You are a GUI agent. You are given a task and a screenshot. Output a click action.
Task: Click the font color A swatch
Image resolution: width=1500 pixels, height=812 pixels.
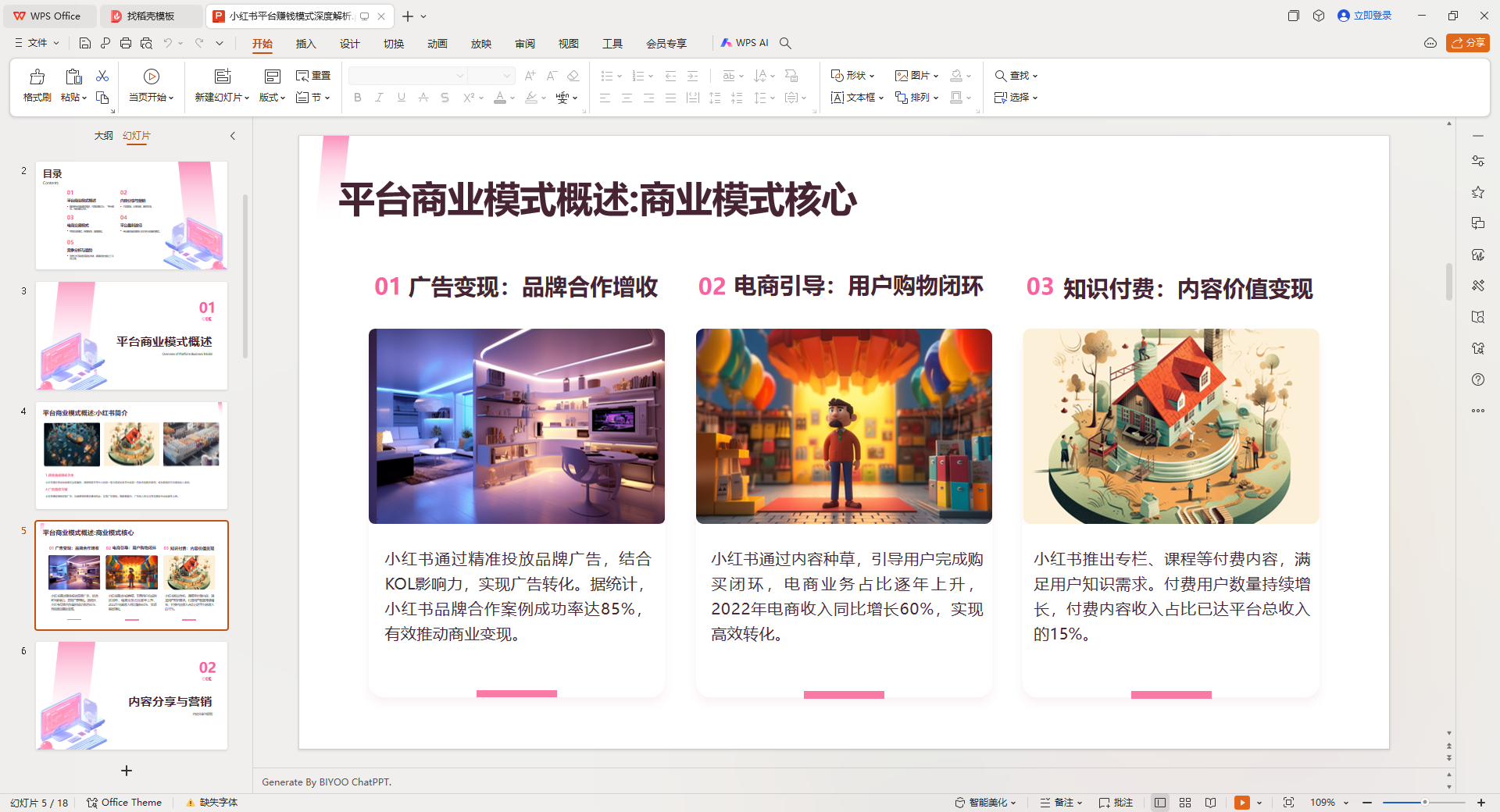pyautogui.click(x=500, y=98)
